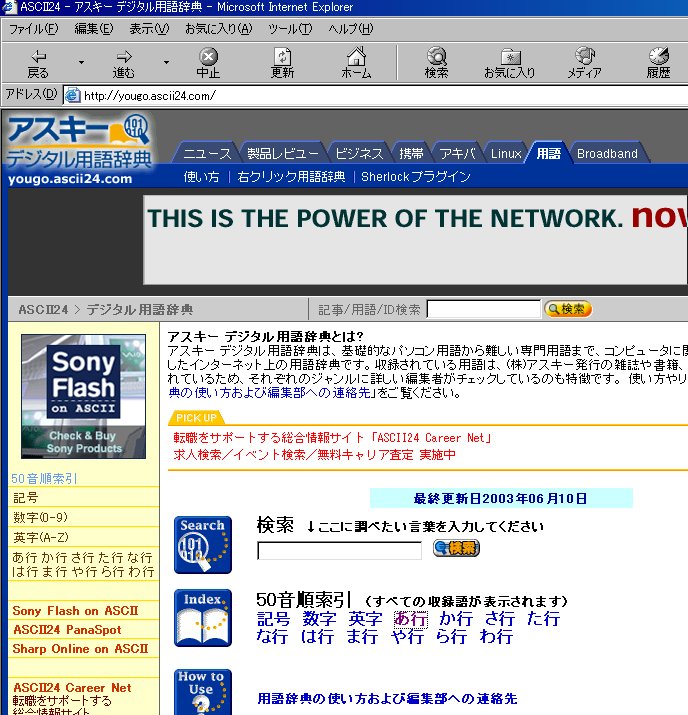
Task: Open the ツール(T) menu
Action: click(x=290, y=29)
